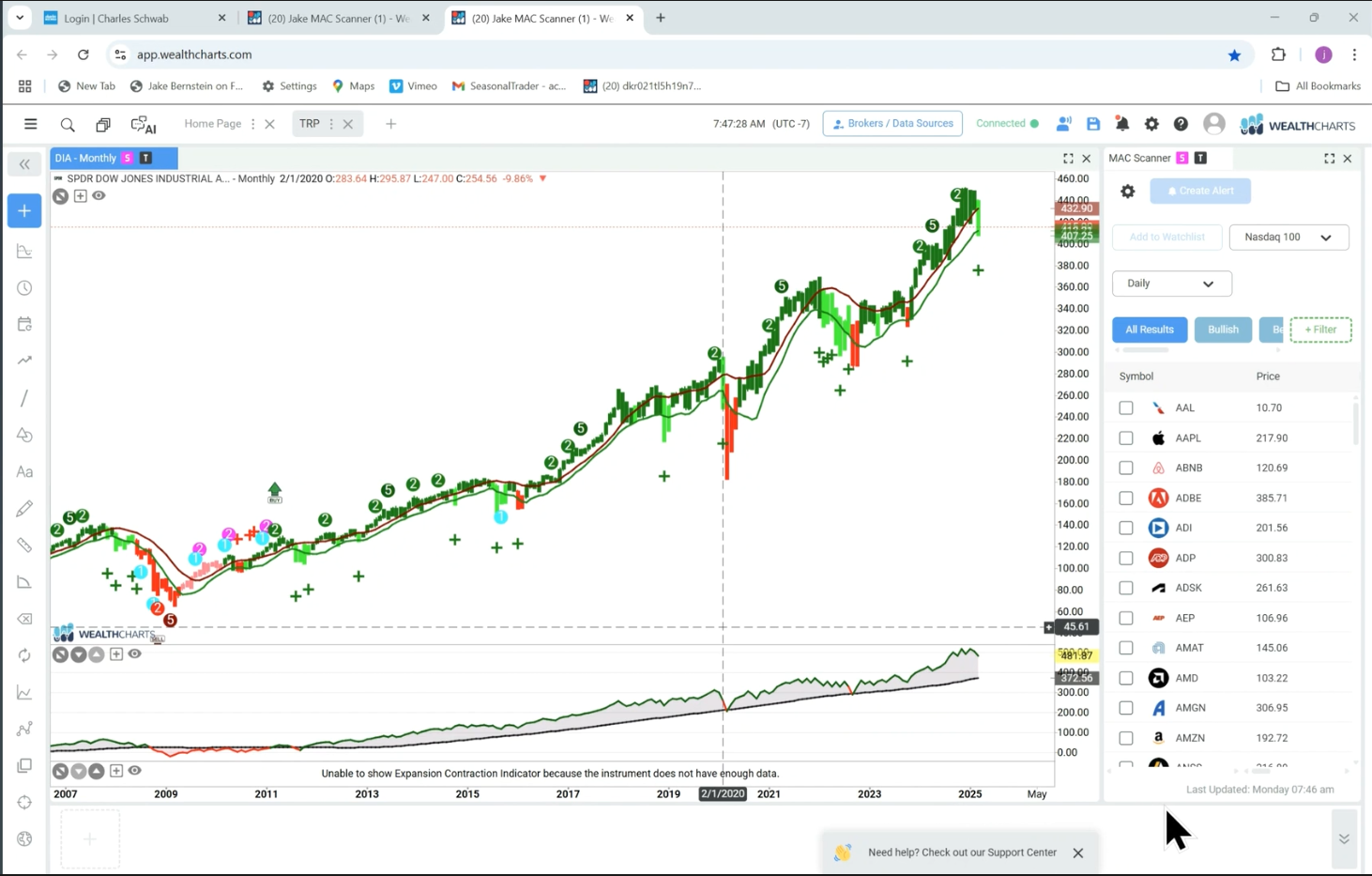Expand the bottom panel double chevron
This screenshot has width=1372, height=876.
pyautogui.click(x=1344, y=838)
